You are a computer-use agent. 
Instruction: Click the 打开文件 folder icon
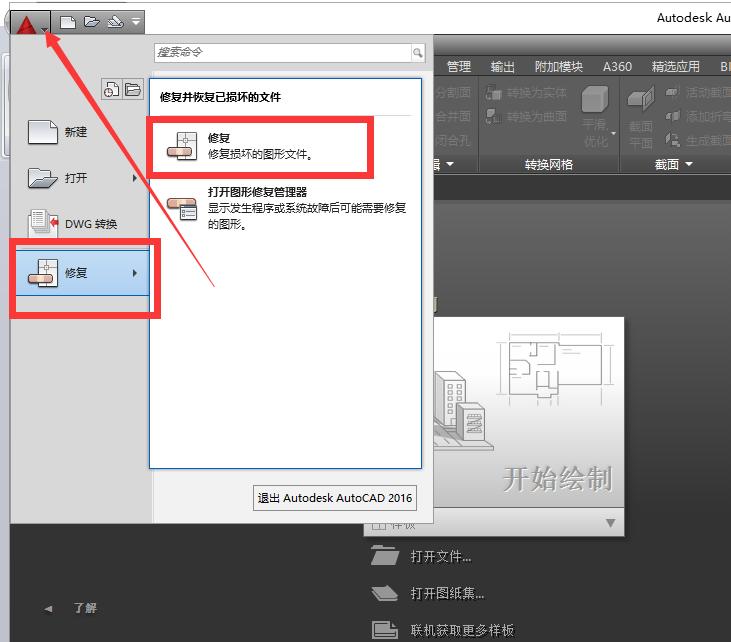[385, 556]
